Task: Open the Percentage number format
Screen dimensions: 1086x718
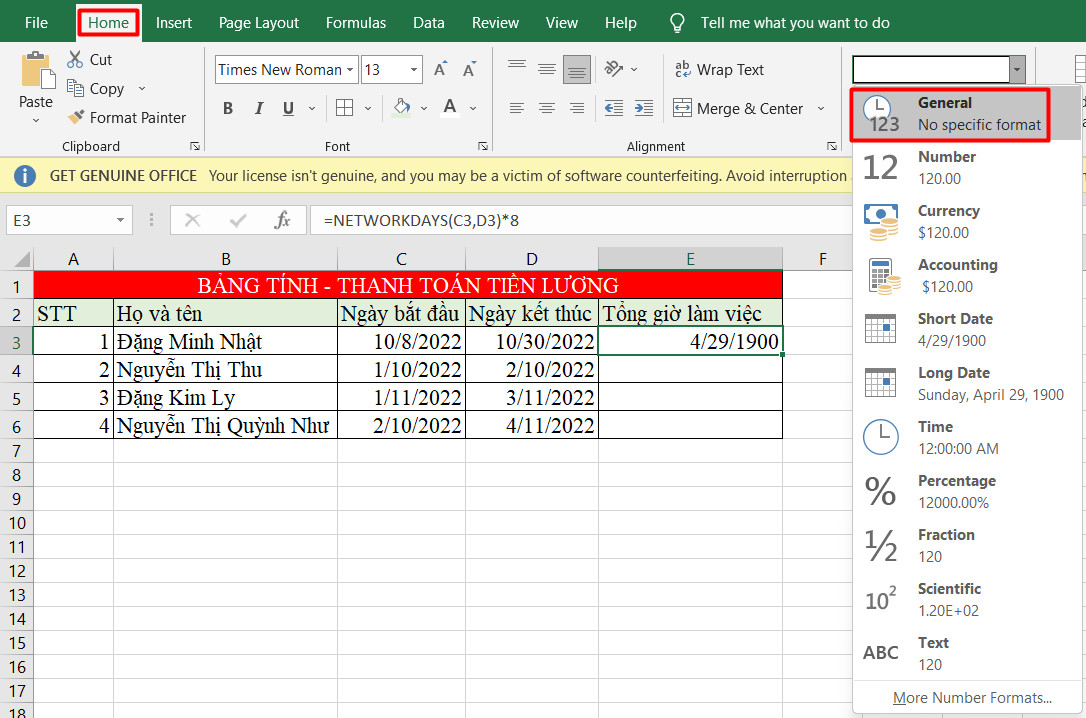Action: pos(956,490)
